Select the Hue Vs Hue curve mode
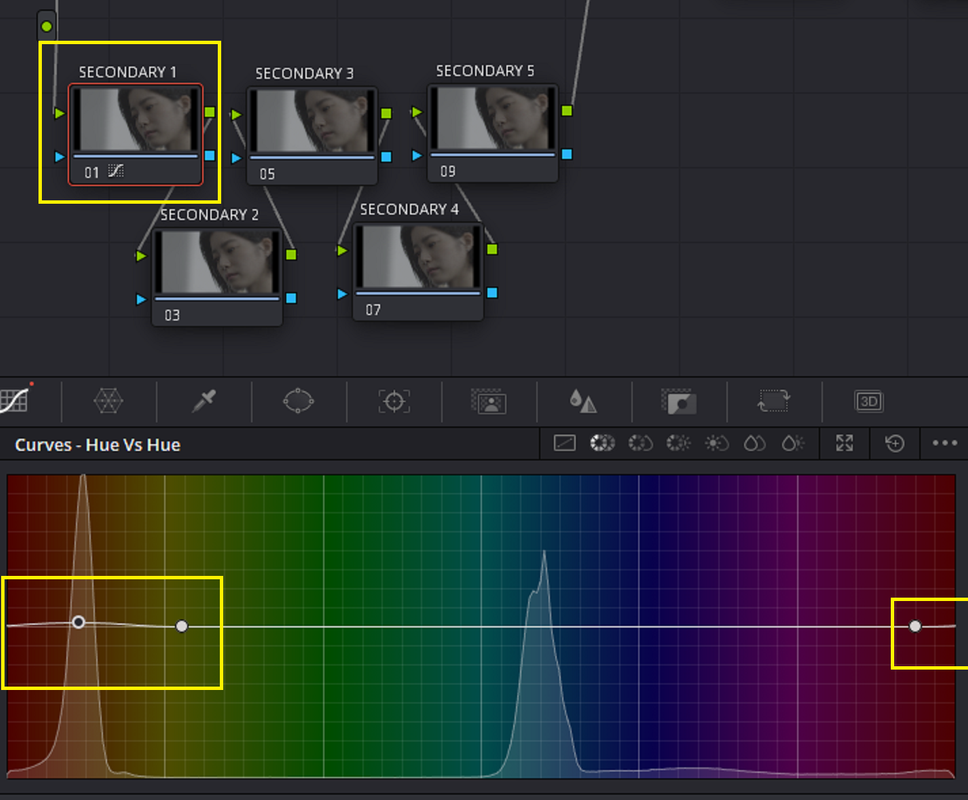968x800 pixels. [602, 443]
